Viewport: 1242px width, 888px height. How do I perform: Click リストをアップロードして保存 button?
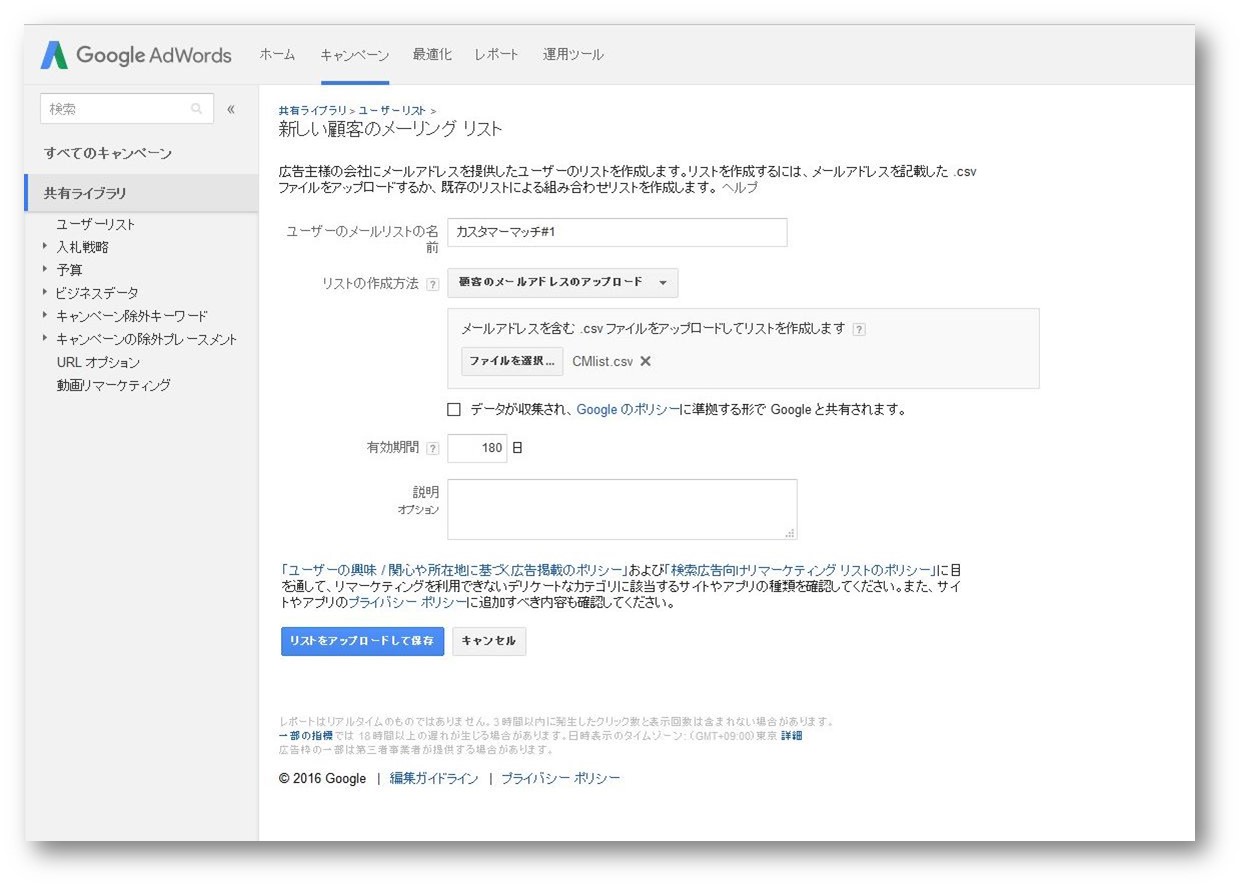(362, 641)
